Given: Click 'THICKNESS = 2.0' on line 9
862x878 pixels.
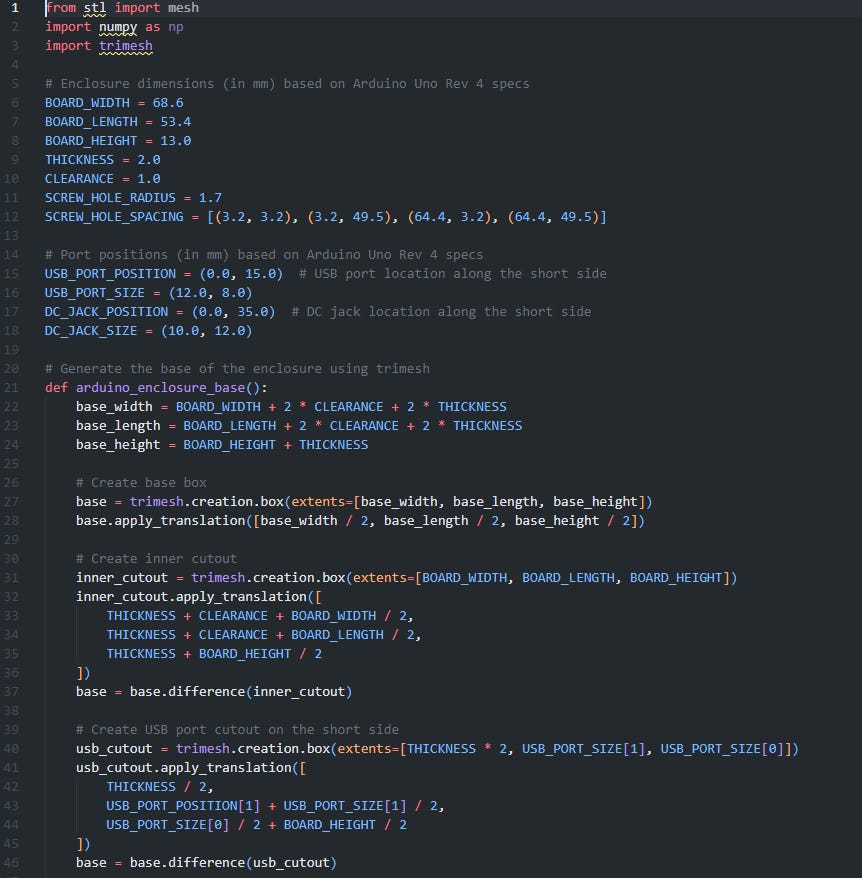Looking at the screenshot, I should 103,160.
